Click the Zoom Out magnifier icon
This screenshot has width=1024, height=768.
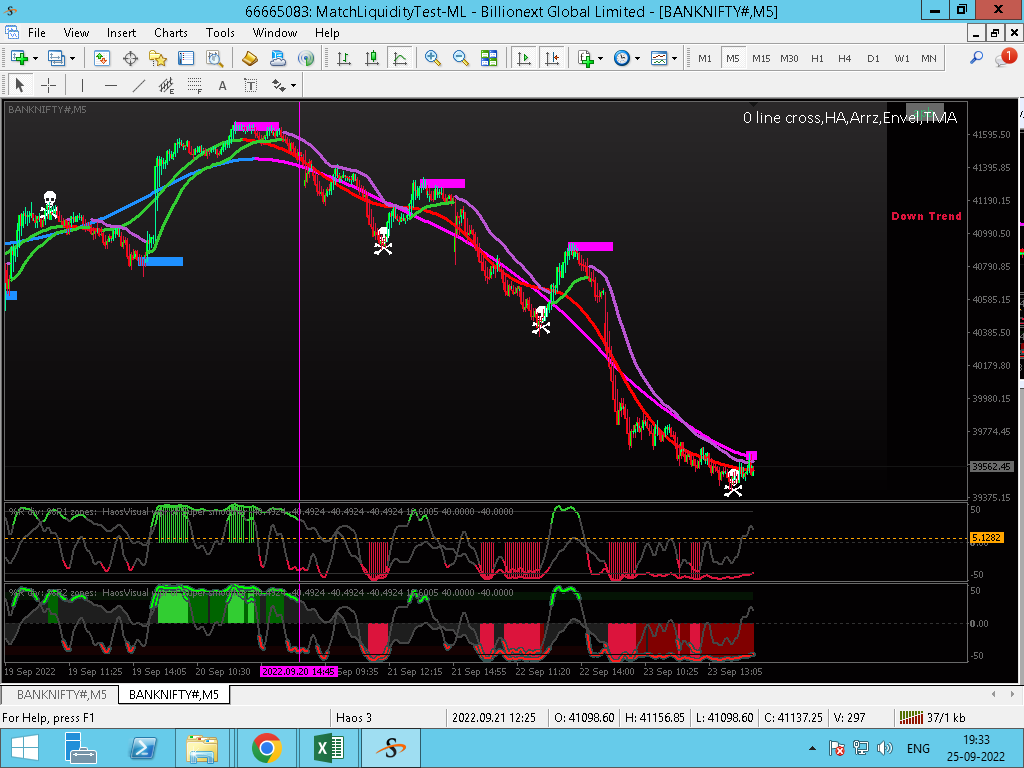tap(461, 58)
